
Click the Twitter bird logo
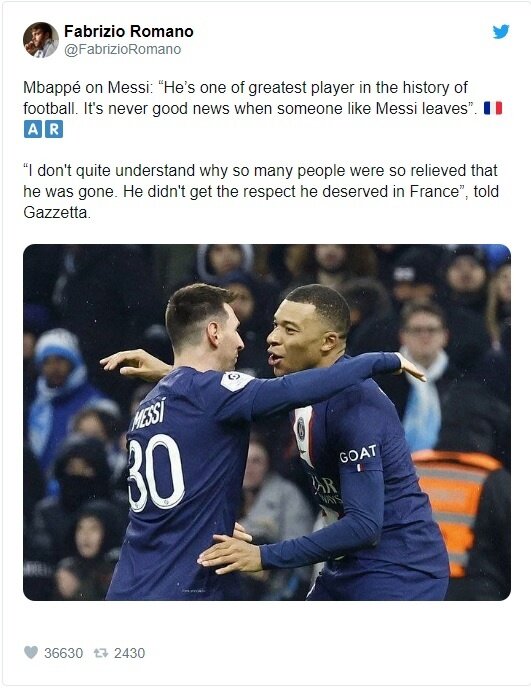point(501,32)
